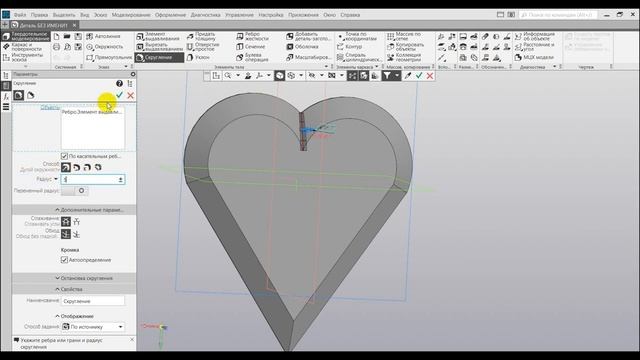640x360 pixels.
Task: Choose Спираль цилиндрическая tool
Action: [359, 58]
